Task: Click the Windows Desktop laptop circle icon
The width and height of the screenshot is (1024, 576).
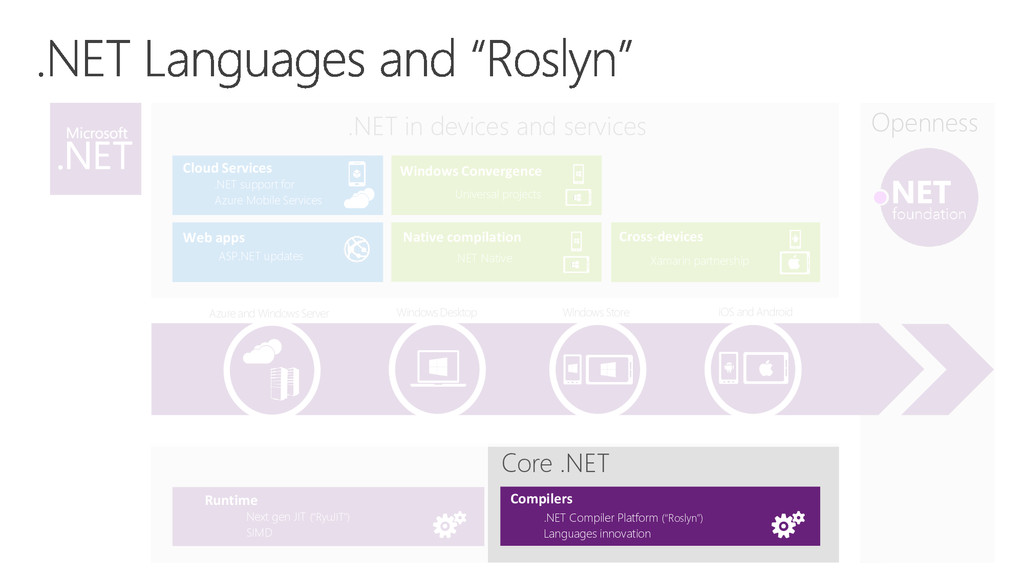Action: point(438,370)
